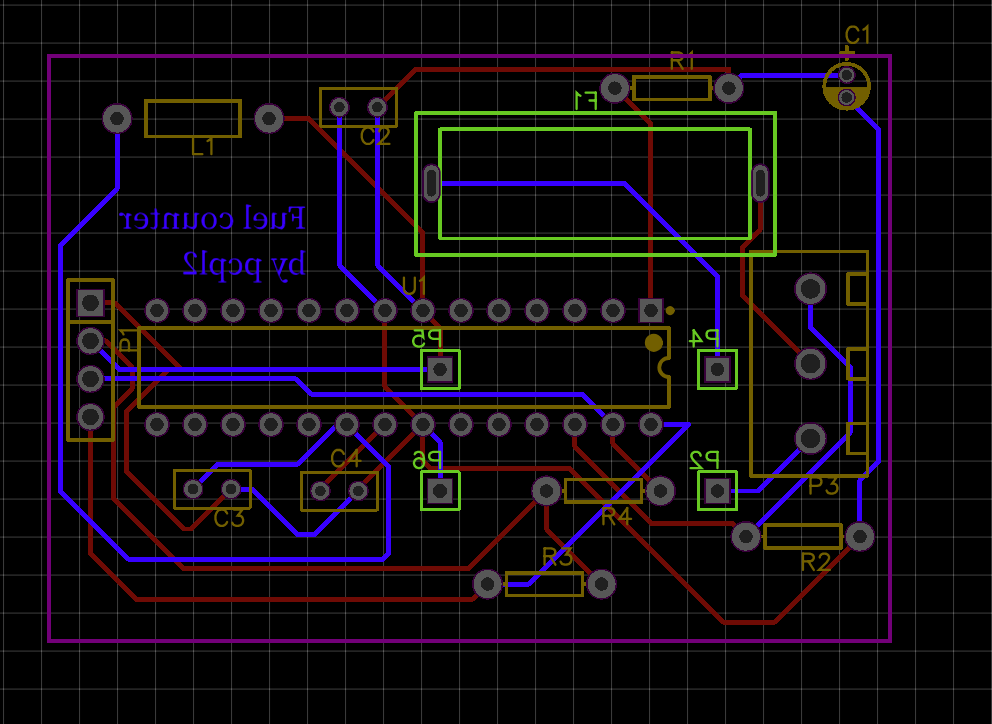Click the top round pad of P3 connector
992x724 pixels.
click(x=810, y=289)
